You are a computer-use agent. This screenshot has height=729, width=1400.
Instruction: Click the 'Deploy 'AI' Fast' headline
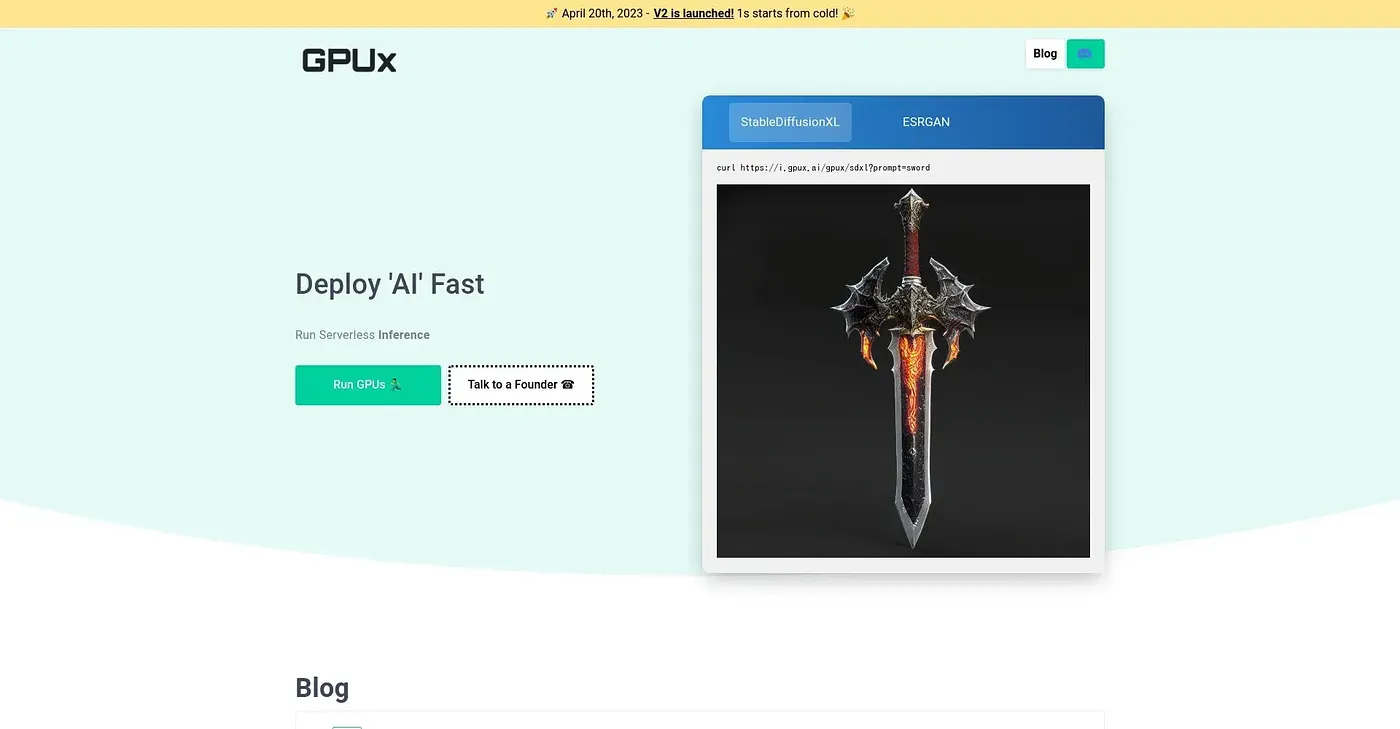pos(389,284)
